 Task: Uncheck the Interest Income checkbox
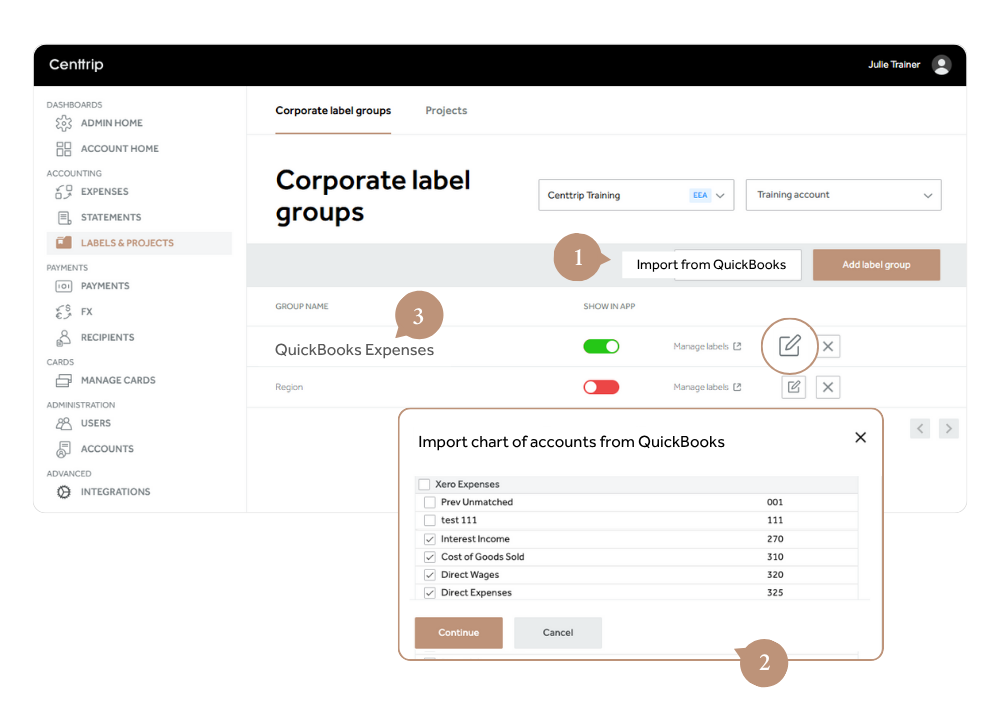tap(430, 539)
